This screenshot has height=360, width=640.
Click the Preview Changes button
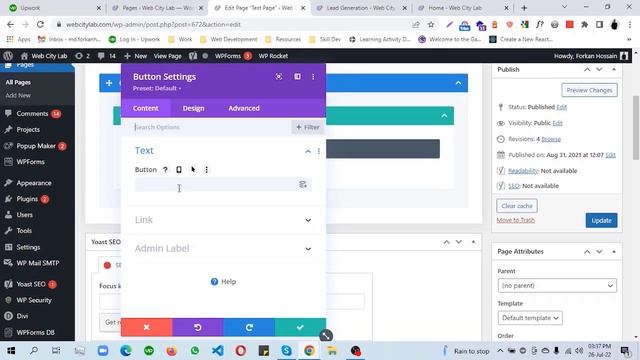pos(589,90)
